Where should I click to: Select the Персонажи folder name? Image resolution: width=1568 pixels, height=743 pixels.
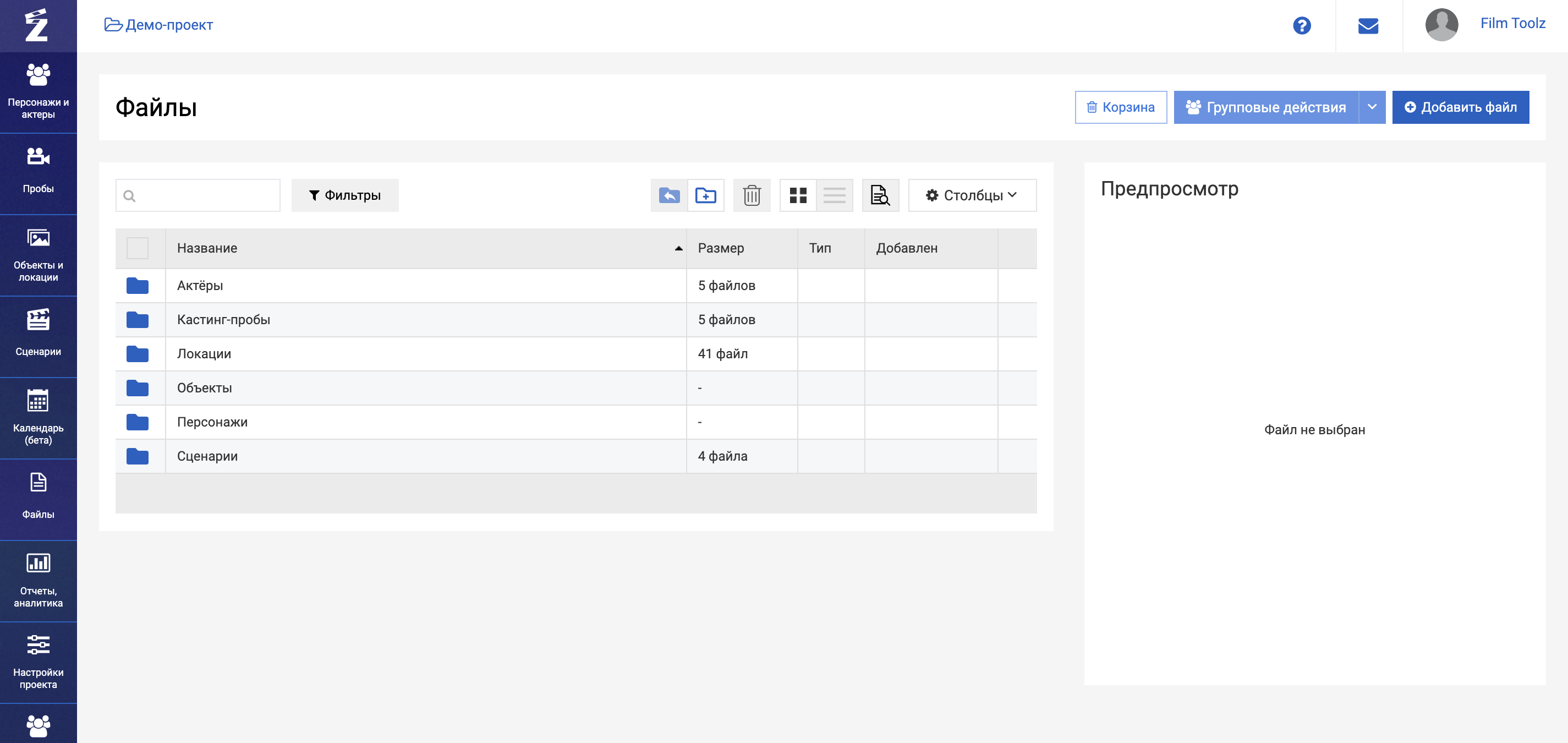tap(212, 422)
